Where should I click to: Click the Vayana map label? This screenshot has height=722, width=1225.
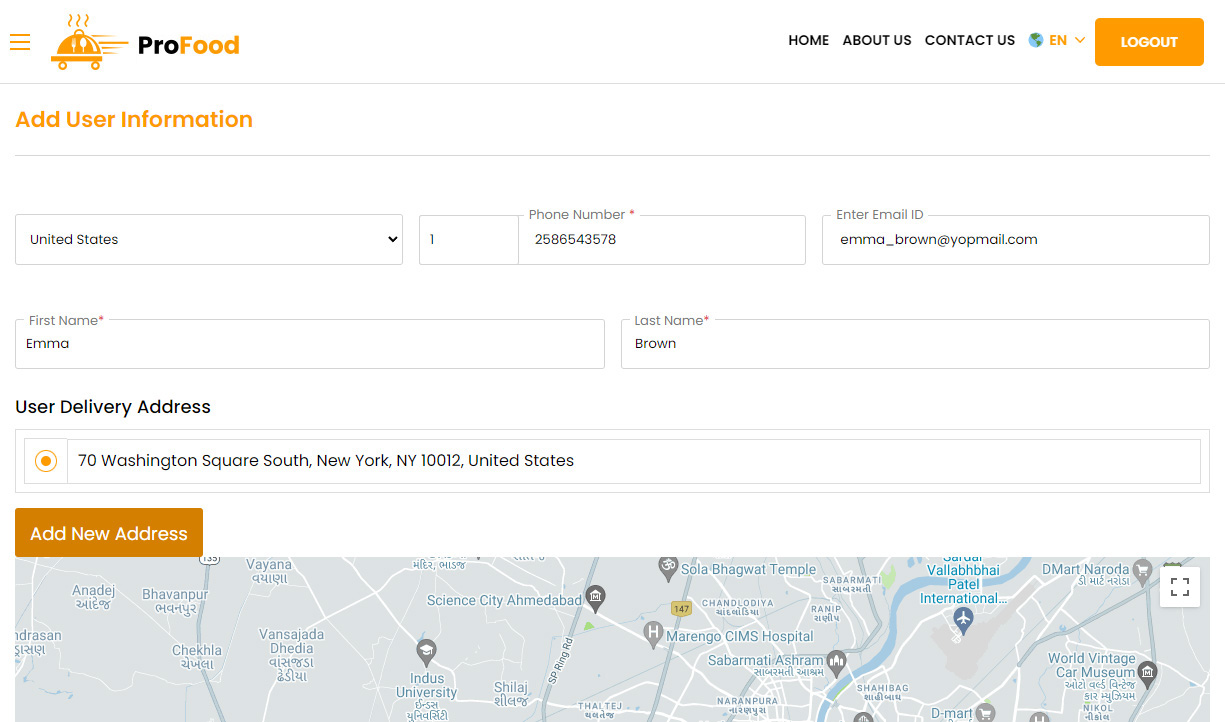tap(269, 571)
